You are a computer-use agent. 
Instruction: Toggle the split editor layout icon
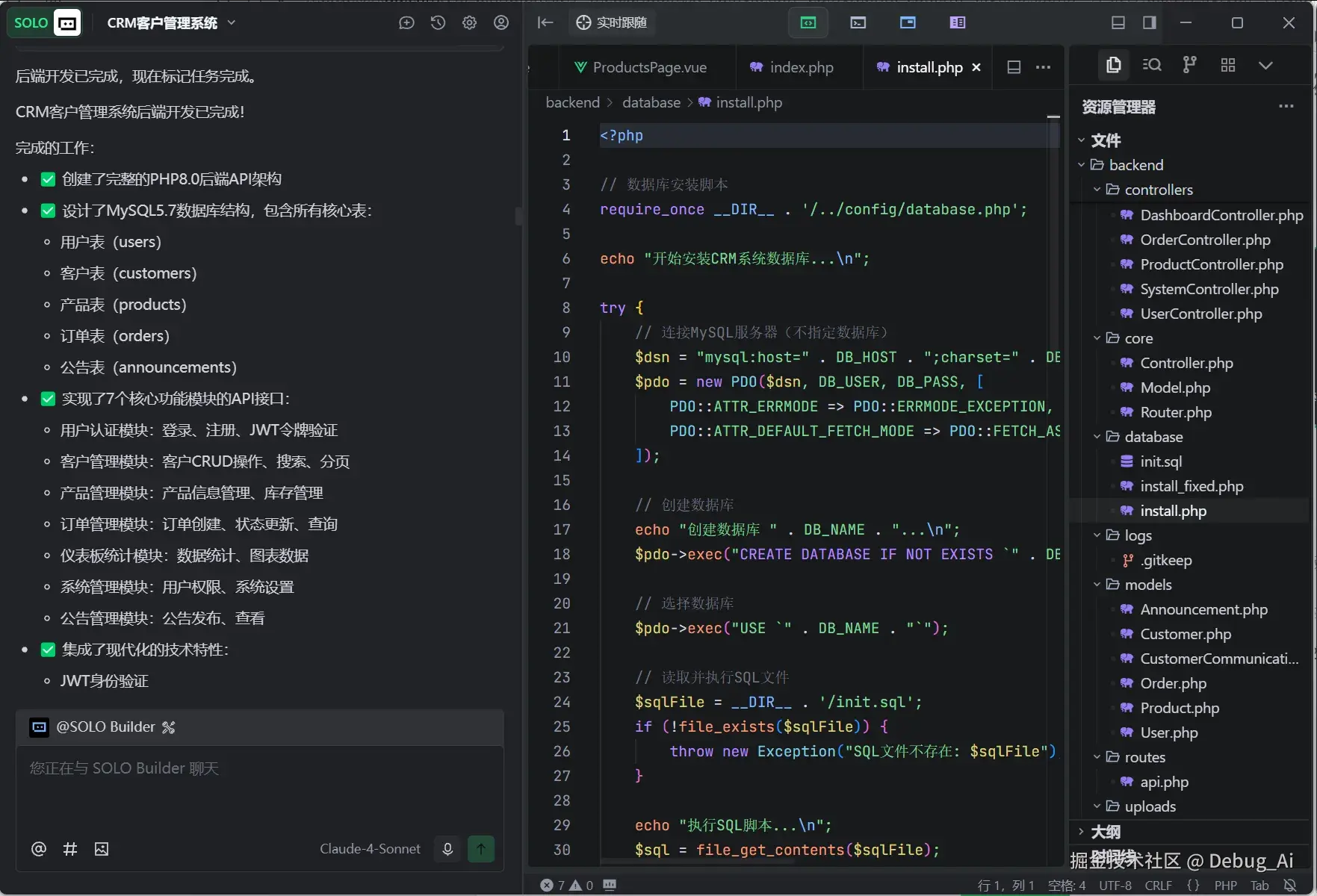[1014, 67]
